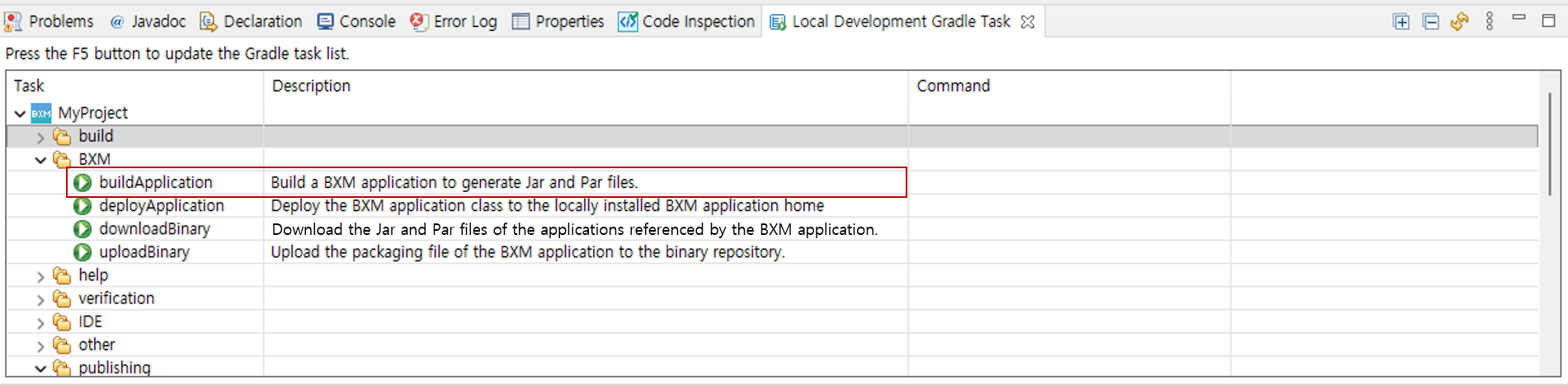1568x385 pixels.
Task: Click the Command column header
Action: 1069,86
